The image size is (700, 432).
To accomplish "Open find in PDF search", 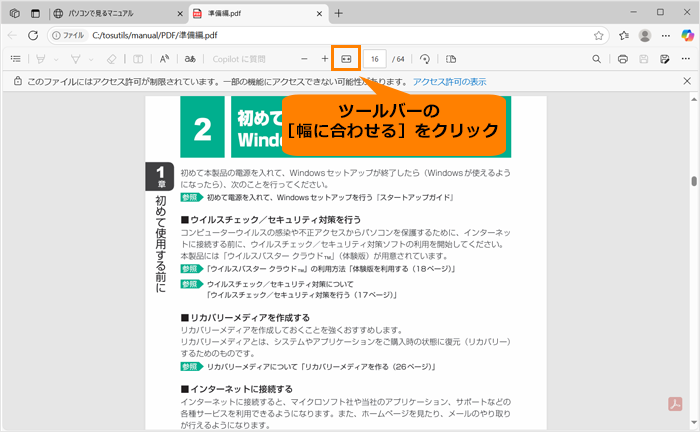I will pyautogui.click(x=596, y=59).
